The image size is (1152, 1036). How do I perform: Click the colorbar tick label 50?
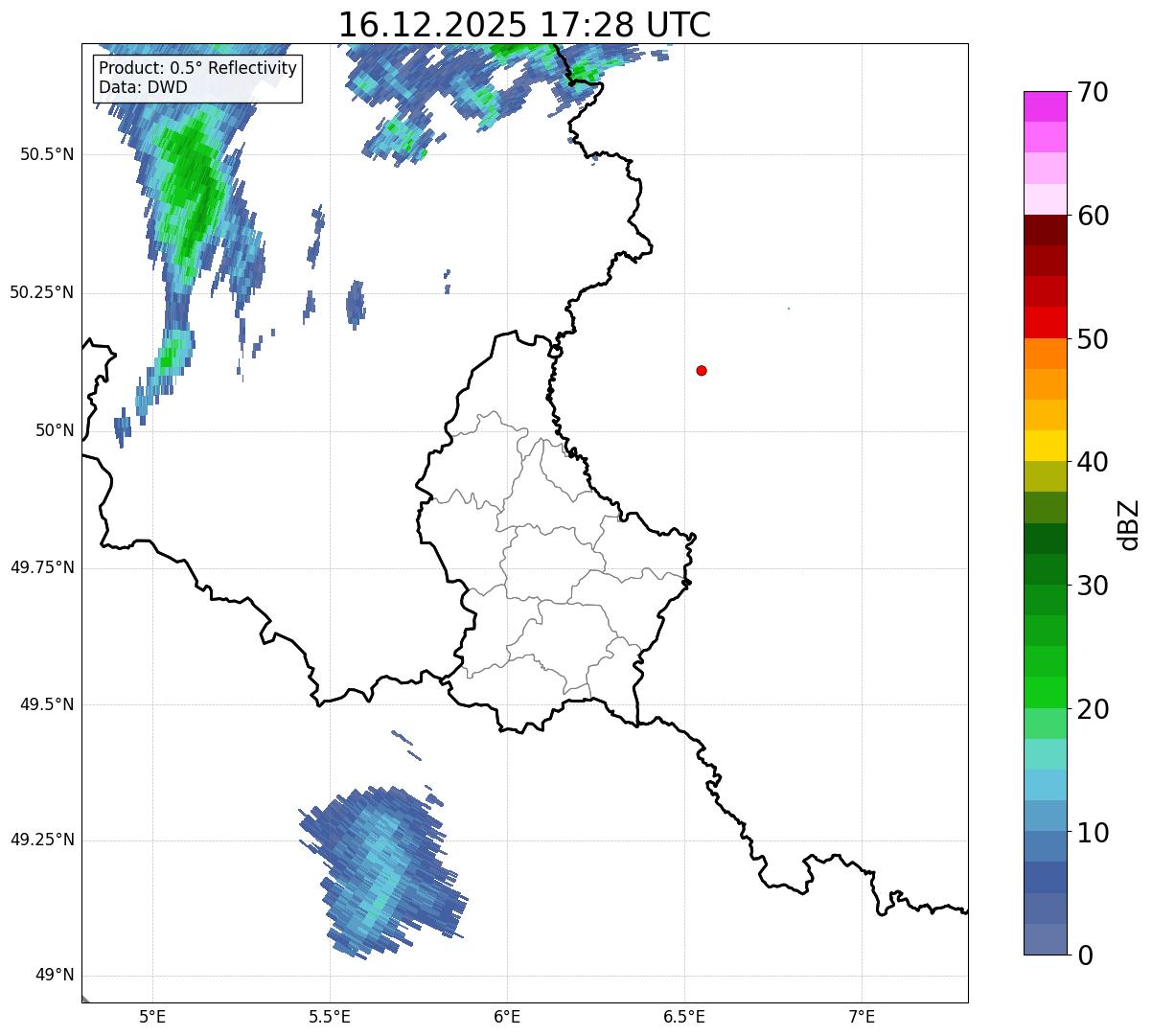[x=1093, y=339]
